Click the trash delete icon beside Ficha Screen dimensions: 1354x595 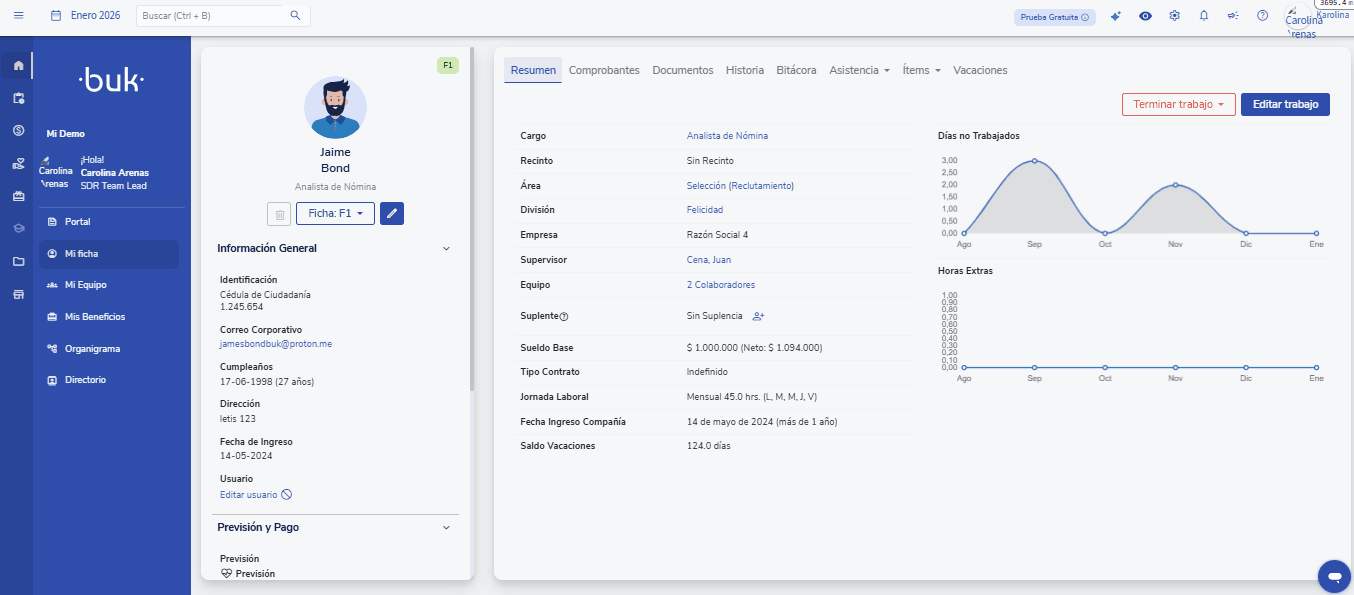280,214
